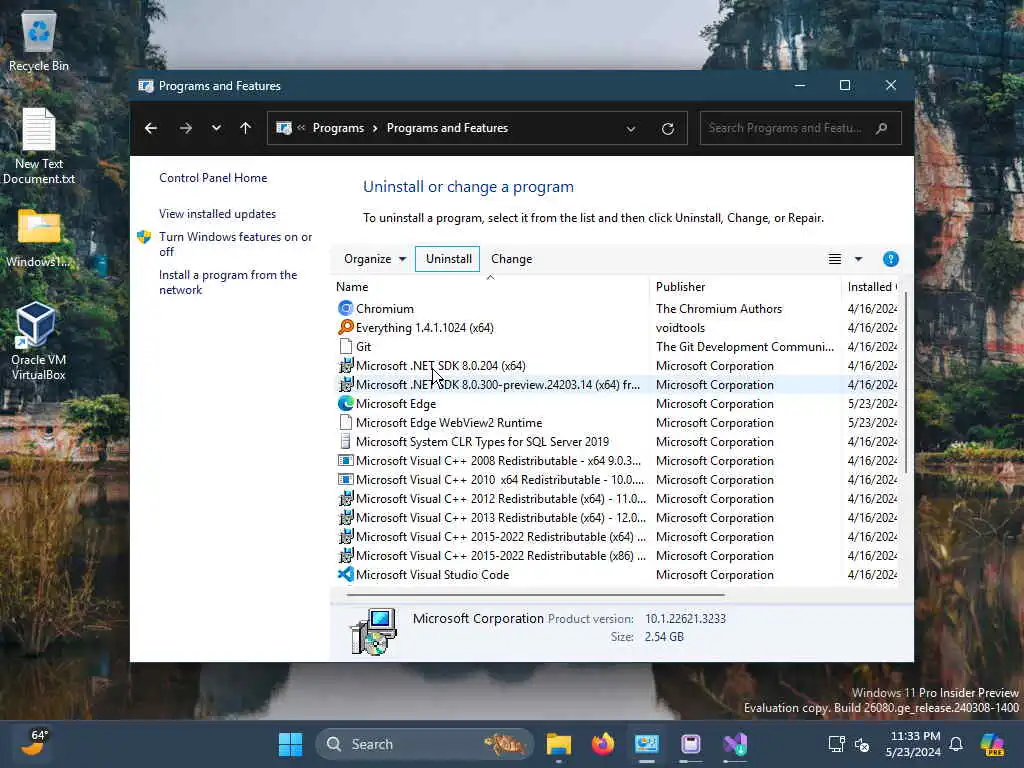Open Recycle Bin desktop icon
Image resolution: width=1024 pixels, height=768 pixels.
(39, 40)
